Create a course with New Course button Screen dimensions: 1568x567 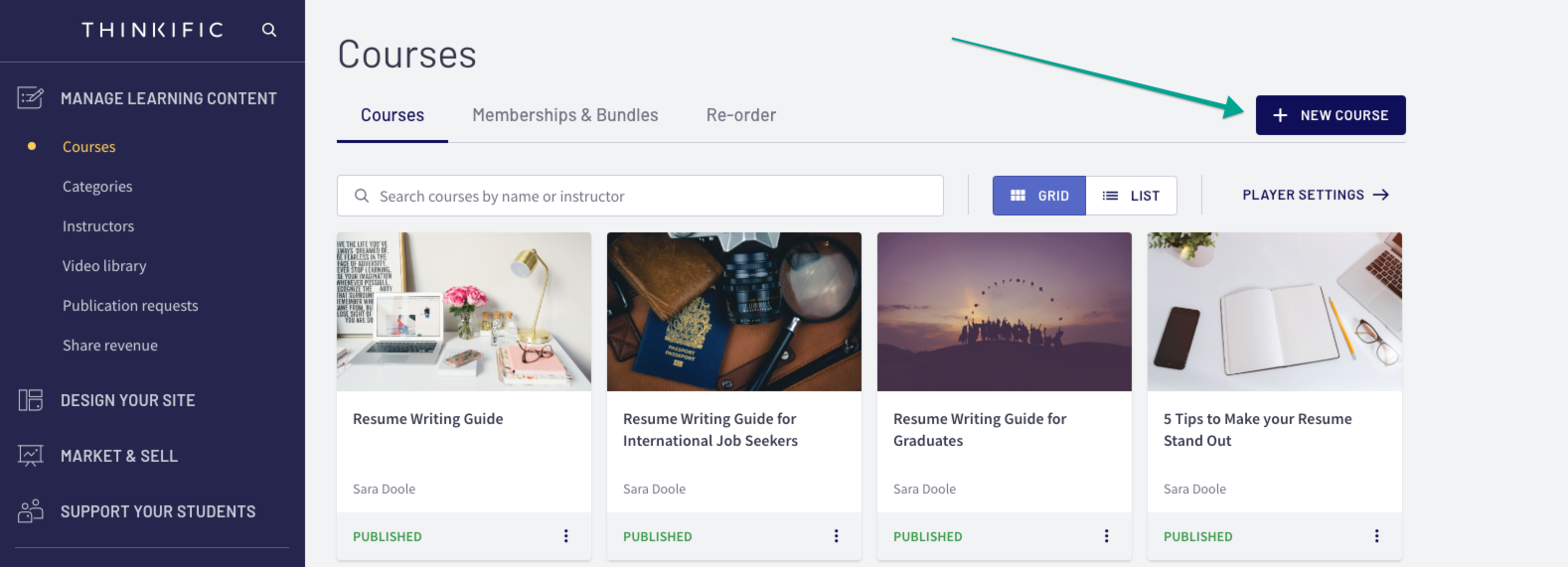point(1331,115)
